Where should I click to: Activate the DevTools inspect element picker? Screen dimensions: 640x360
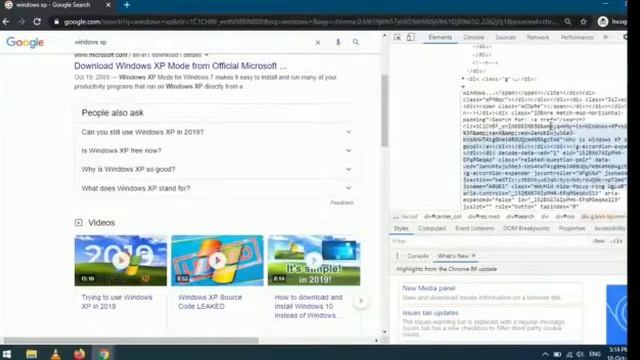point(397,37)
